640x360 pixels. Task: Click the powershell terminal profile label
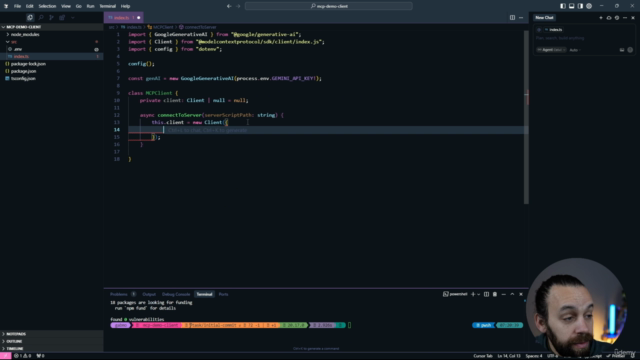tap(455, 294)
